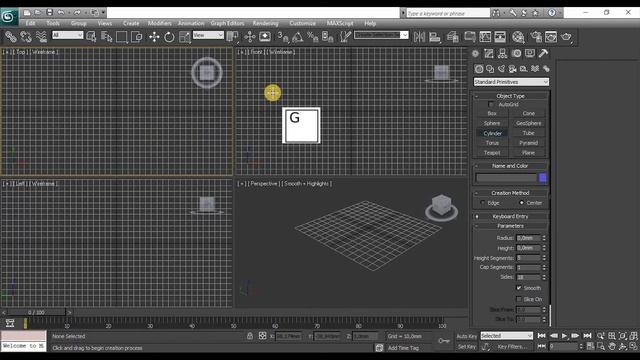
Task: Open the Curve Editor
Action: coord(485,37)
